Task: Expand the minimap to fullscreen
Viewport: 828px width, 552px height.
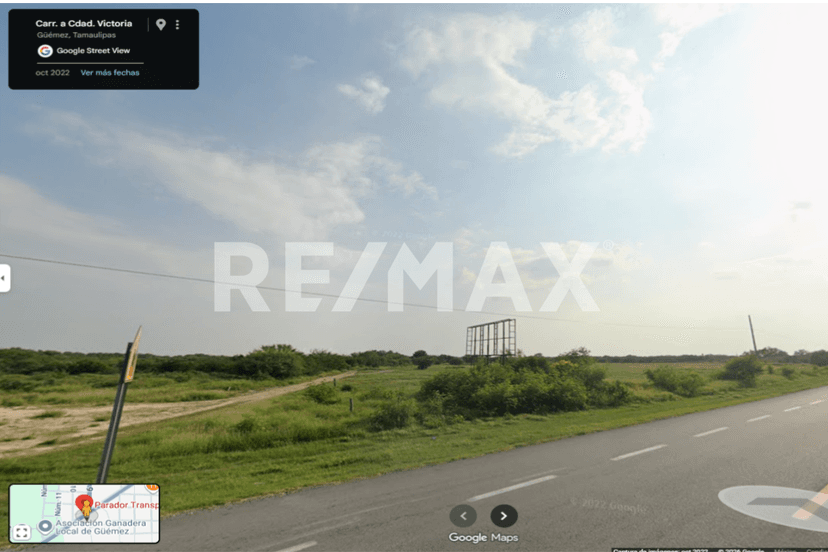Action: click(22, 532)
